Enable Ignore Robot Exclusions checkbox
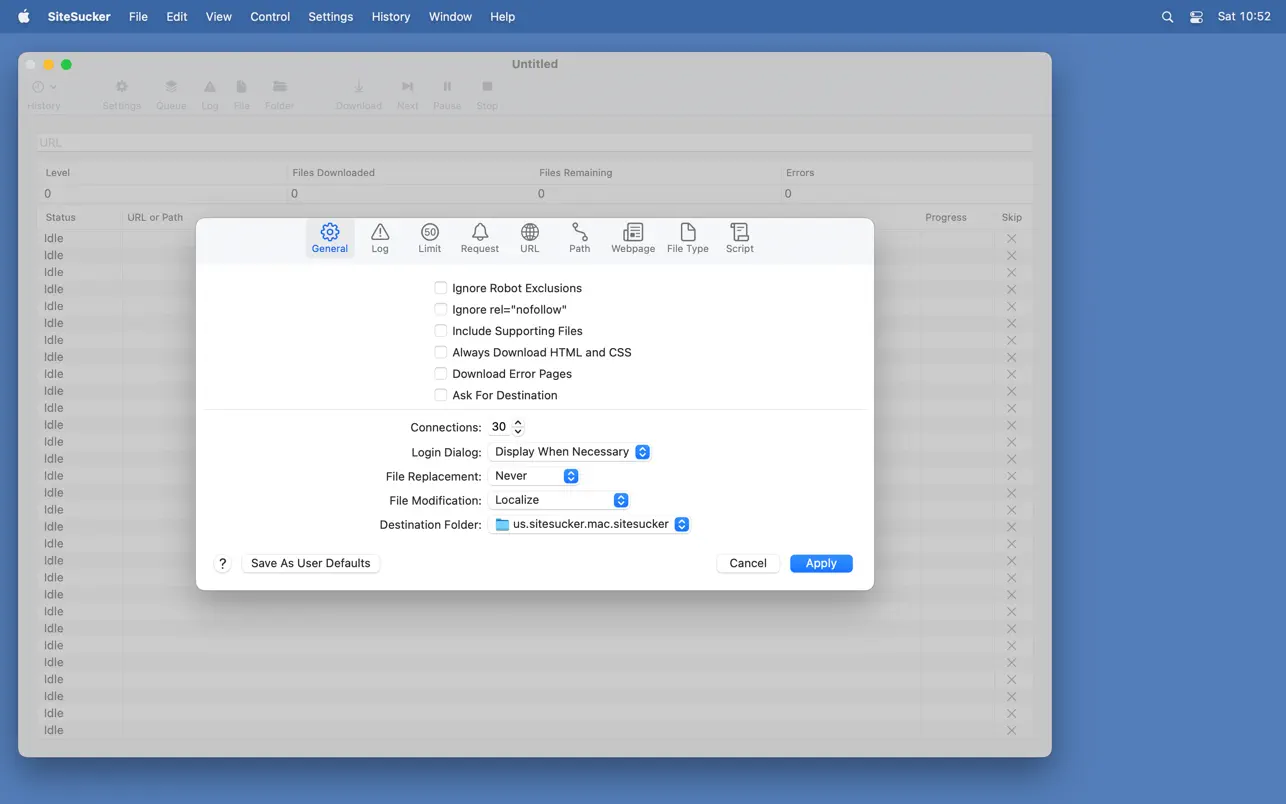1286x804 pixels. (440, 288)
